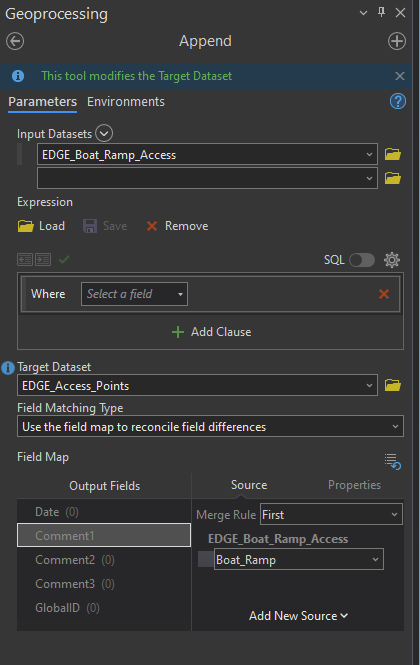Open the Select a field dropdown

[x=134, y=294]
